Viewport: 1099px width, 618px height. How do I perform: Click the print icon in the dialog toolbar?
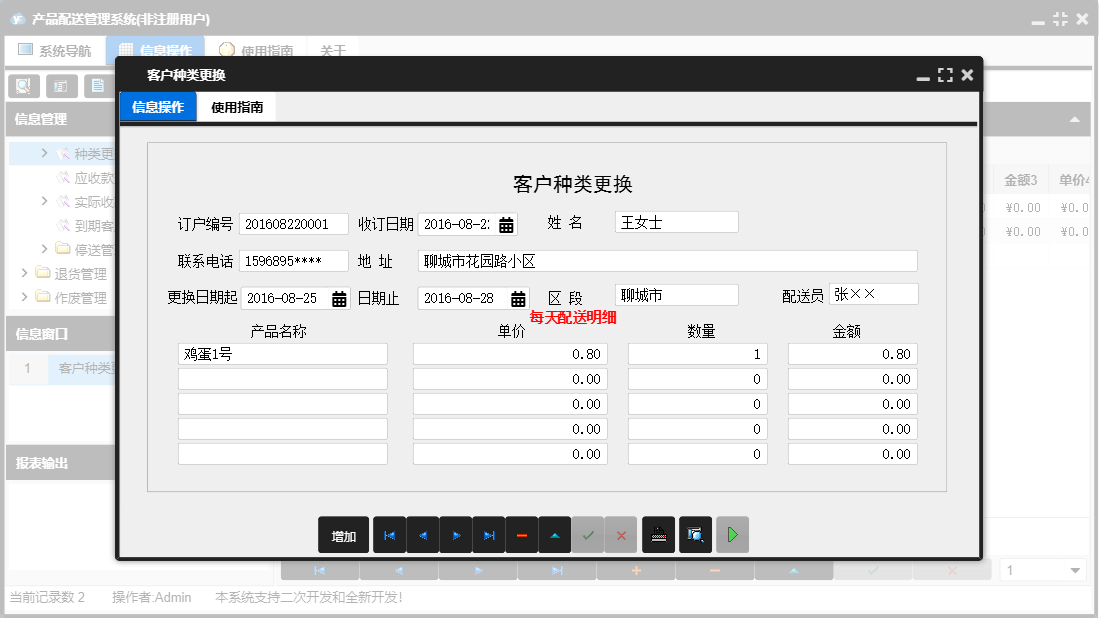click(658, 535)
